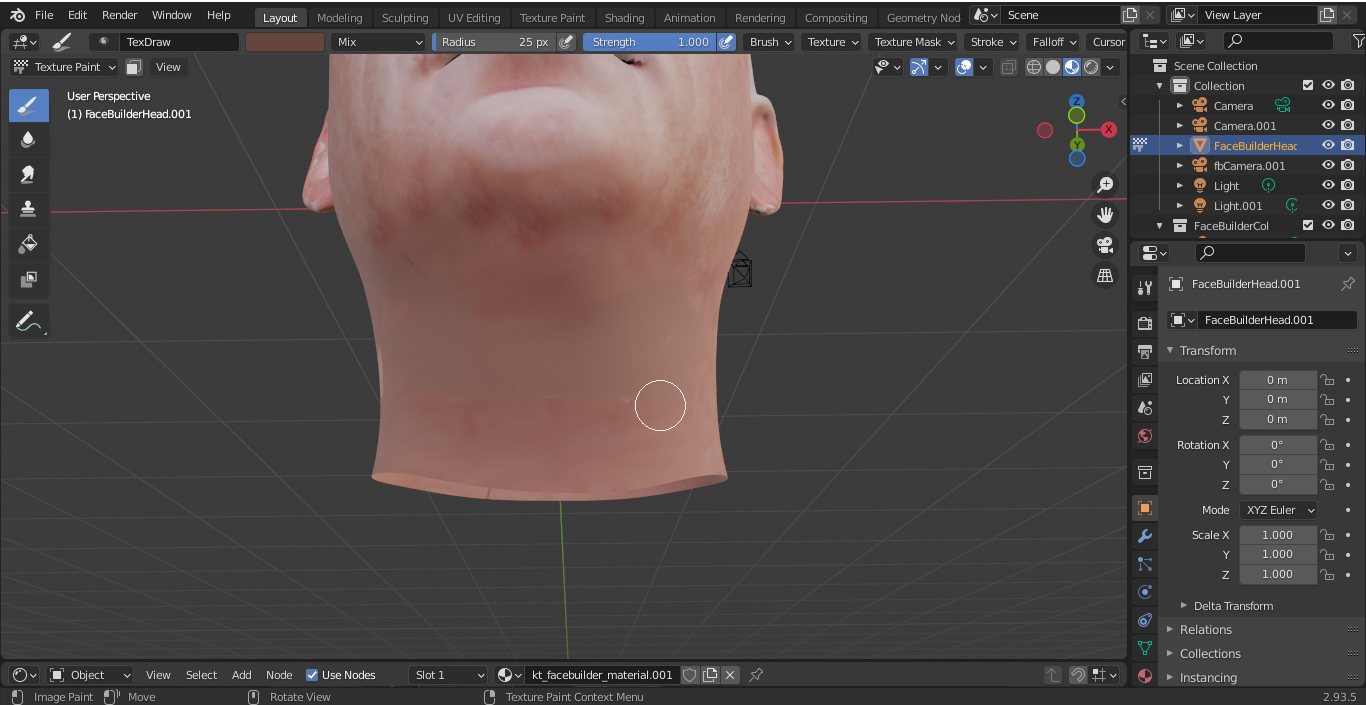
Task: Expand the Camera outliner item
Action: pyautogui.click(x=1179, y=105)
